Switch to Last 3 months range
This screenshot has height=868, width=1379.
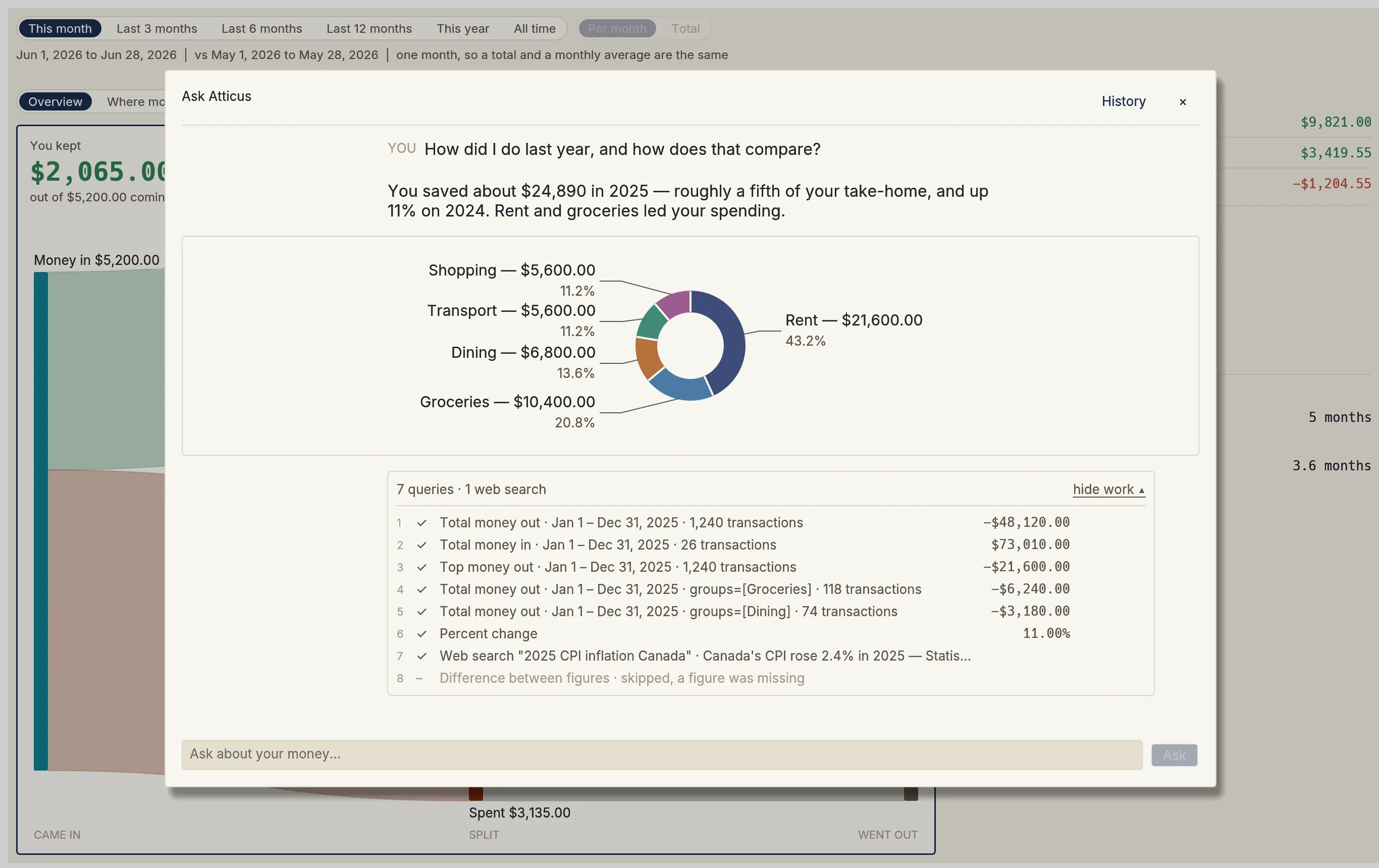point(156,28)
